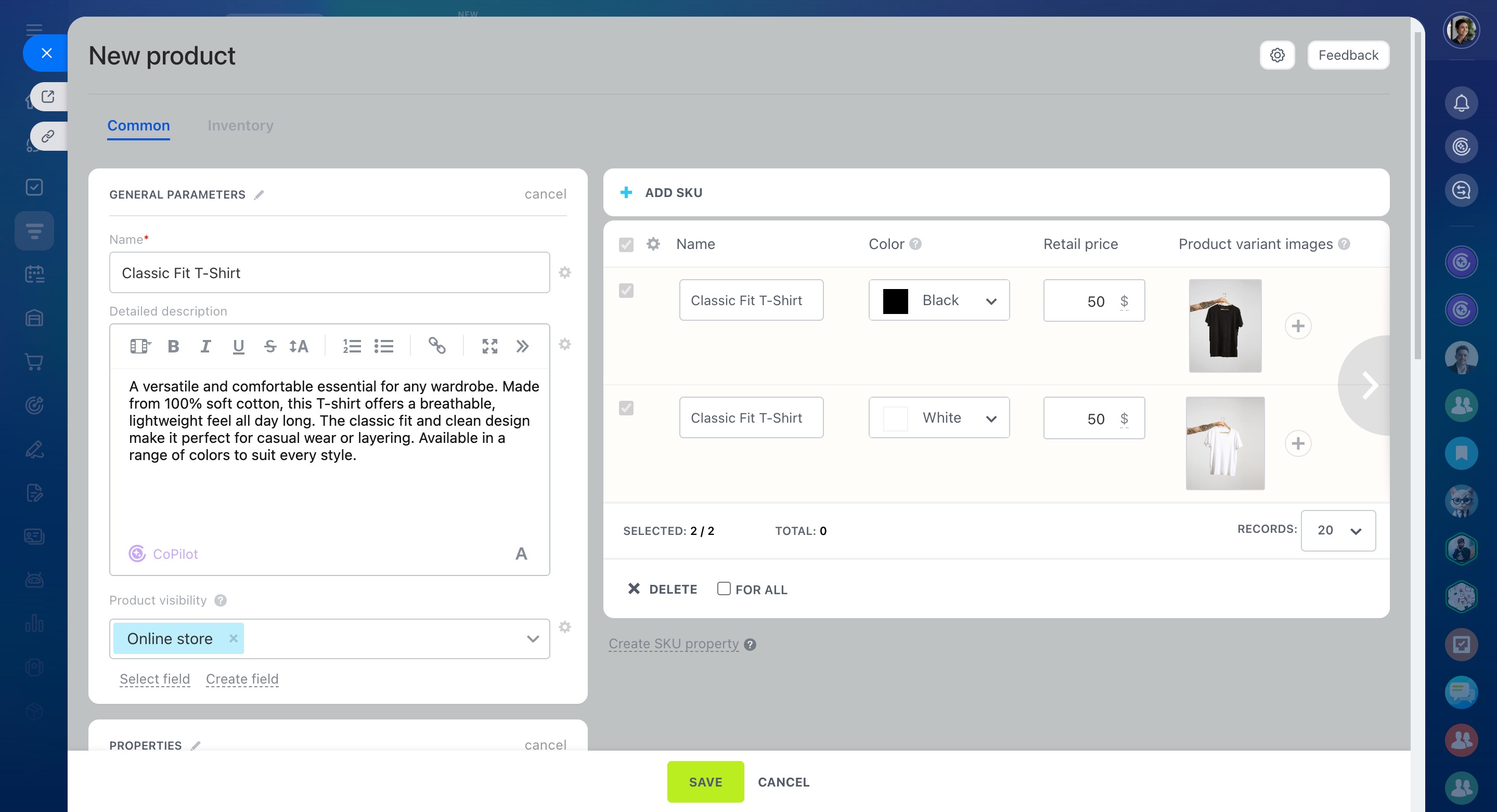
Task: Open product card settings gear
Action: coord(1277,55)
